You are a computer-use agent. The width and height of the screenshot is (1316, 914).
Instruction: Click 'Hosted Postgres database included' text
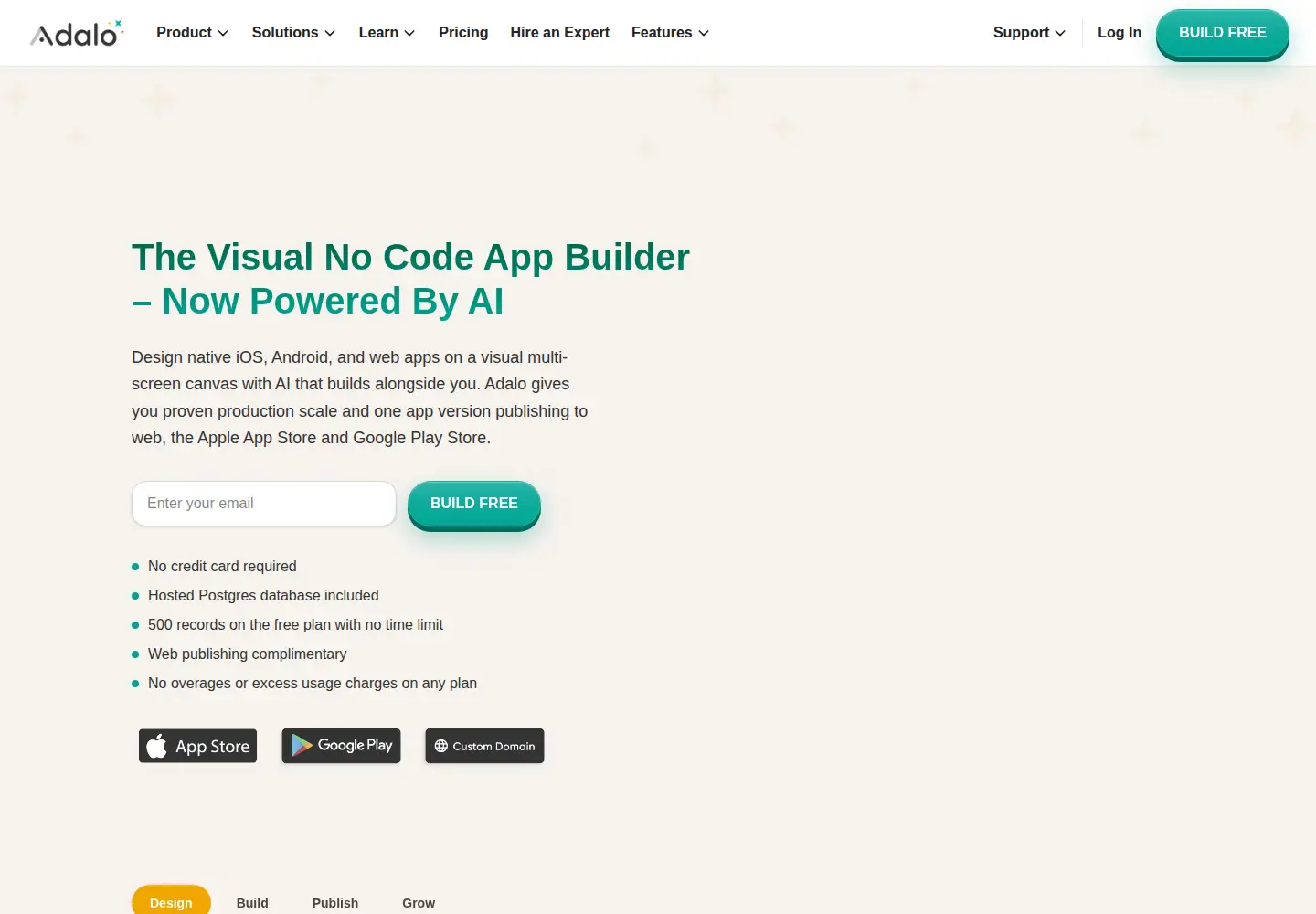[263, 596]
